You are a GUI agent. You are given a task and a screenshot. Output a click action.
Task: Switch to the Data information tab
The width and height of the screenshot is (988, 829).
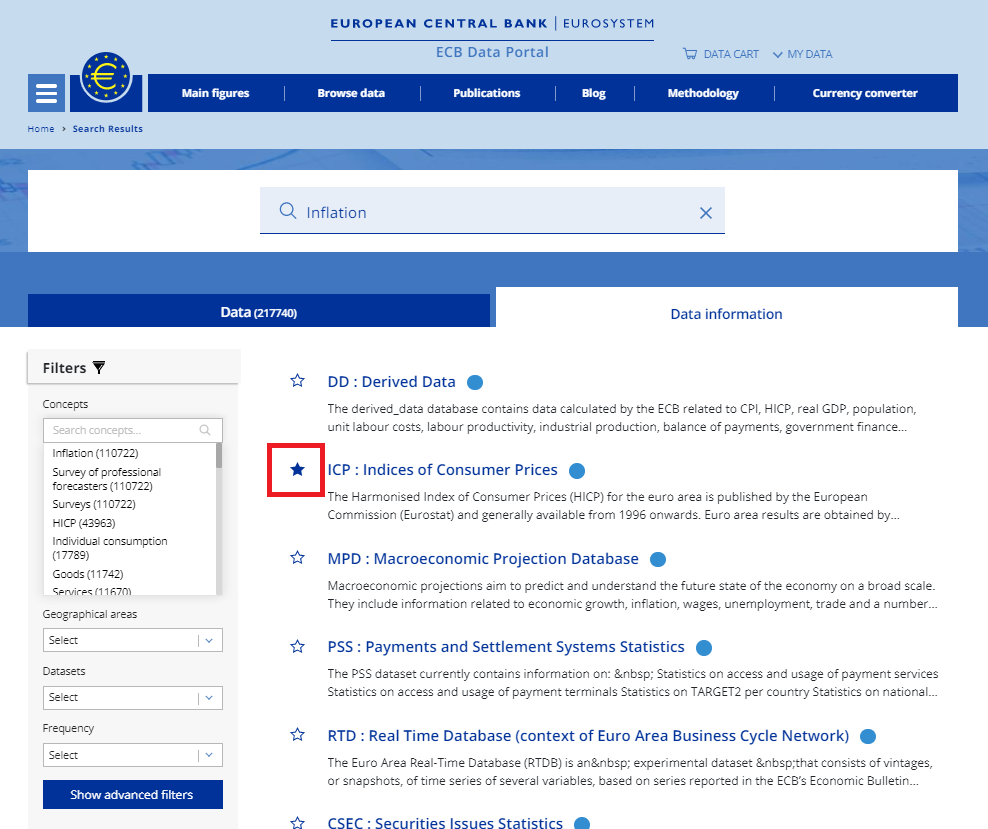726,314
